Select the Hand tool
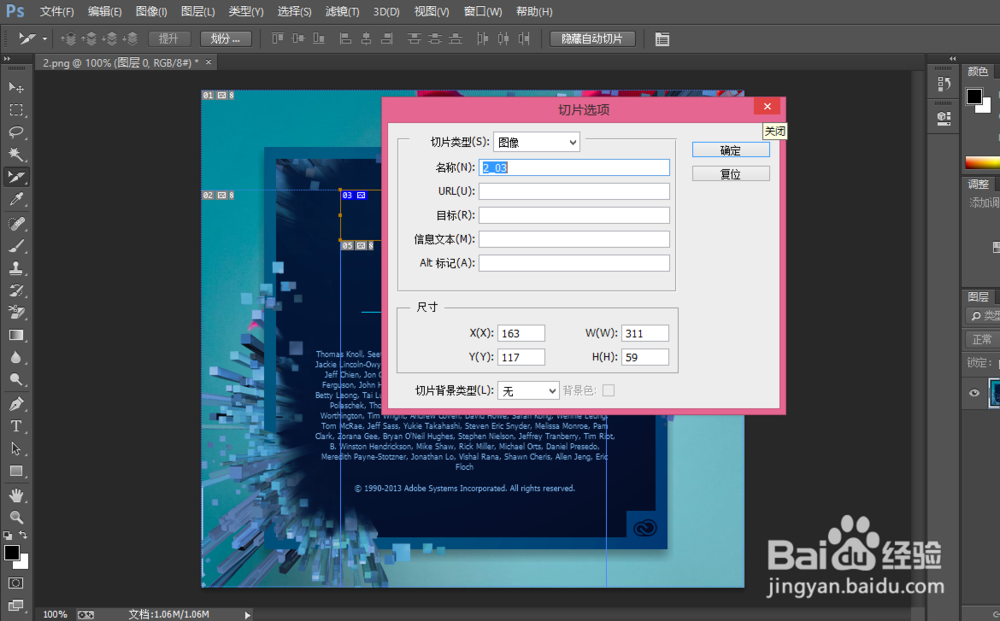The height and width of the screenshot is (621, 1000). [16, 495]
